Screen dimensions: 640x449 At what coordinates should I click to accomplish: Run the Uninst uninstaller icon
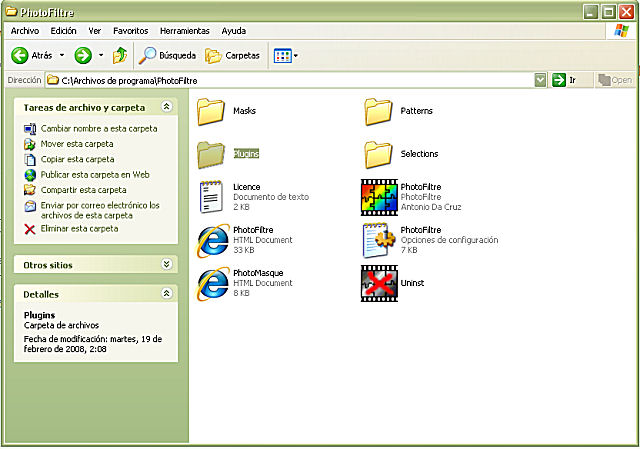(x=379, y=284)
